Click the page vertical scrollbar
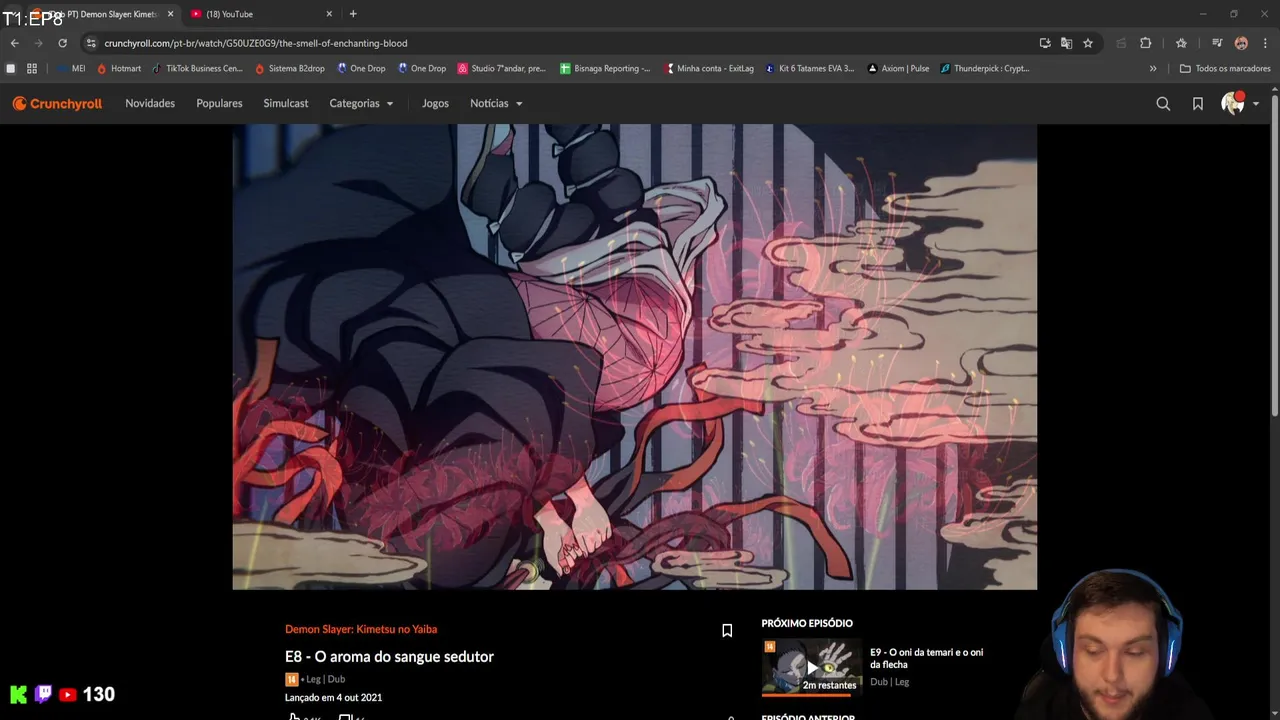1280x720 pixels. tap(1274, 255)
